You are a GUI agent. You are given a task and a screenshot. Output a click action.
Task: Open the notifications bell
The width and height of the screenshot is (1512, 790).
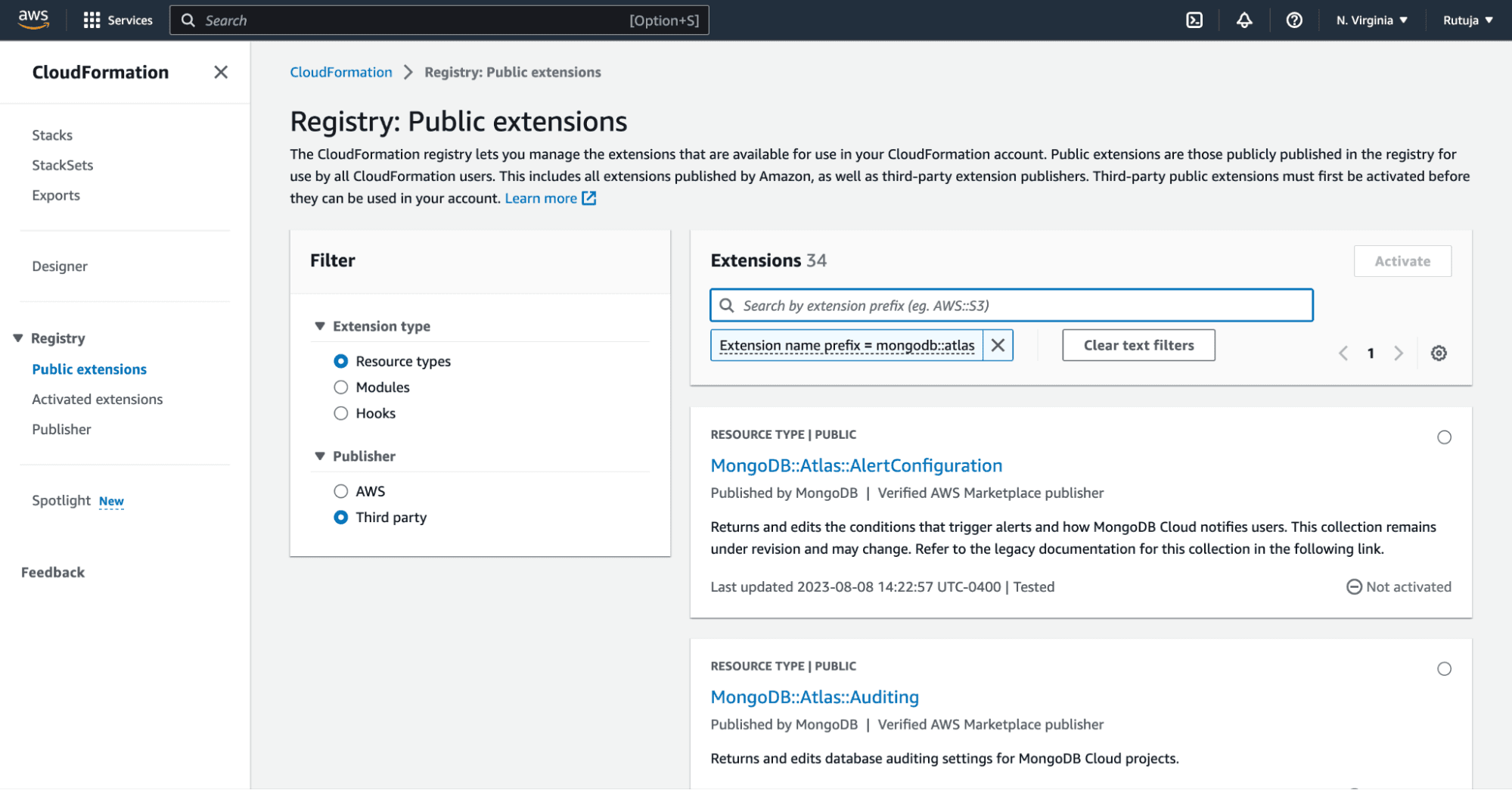(1244, 20)
